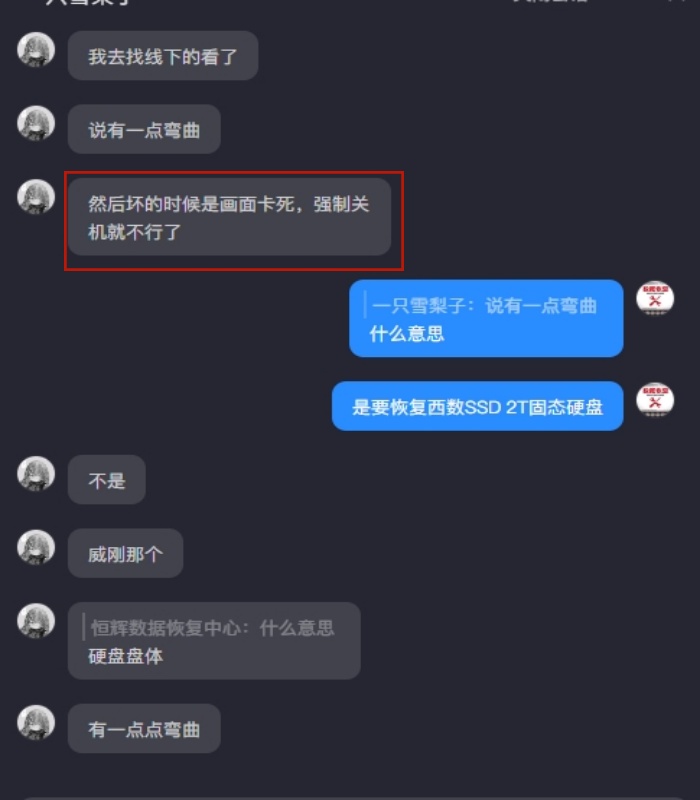Viewport: 700px width, 800px height.
Task: Select the '威刚那个' message bubble
Action: [126, 554]
